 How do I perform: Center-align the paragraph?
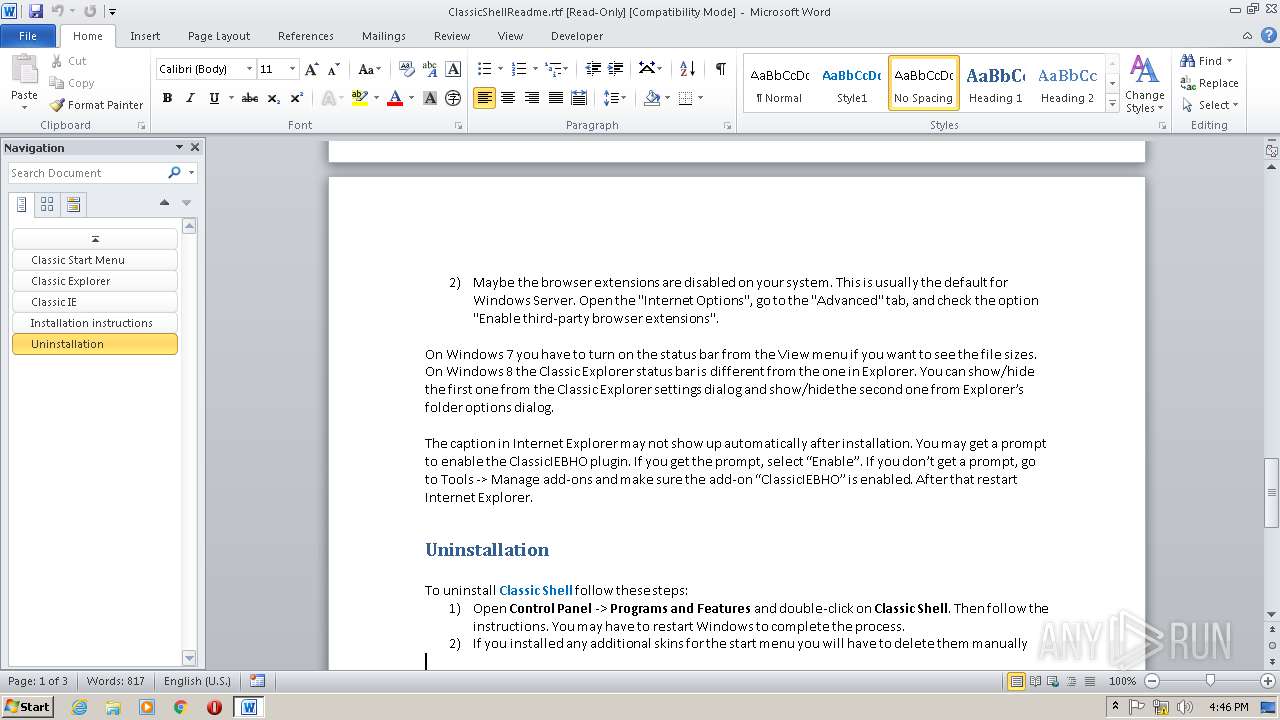point(508,98)
